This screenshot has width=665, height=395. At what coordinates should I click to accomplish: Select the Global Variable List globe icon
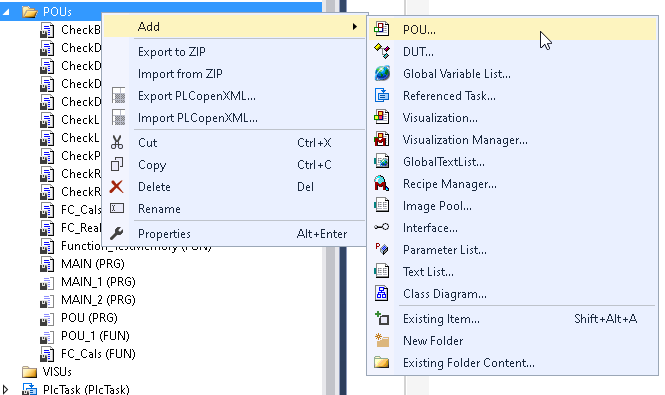coord(382,73)
